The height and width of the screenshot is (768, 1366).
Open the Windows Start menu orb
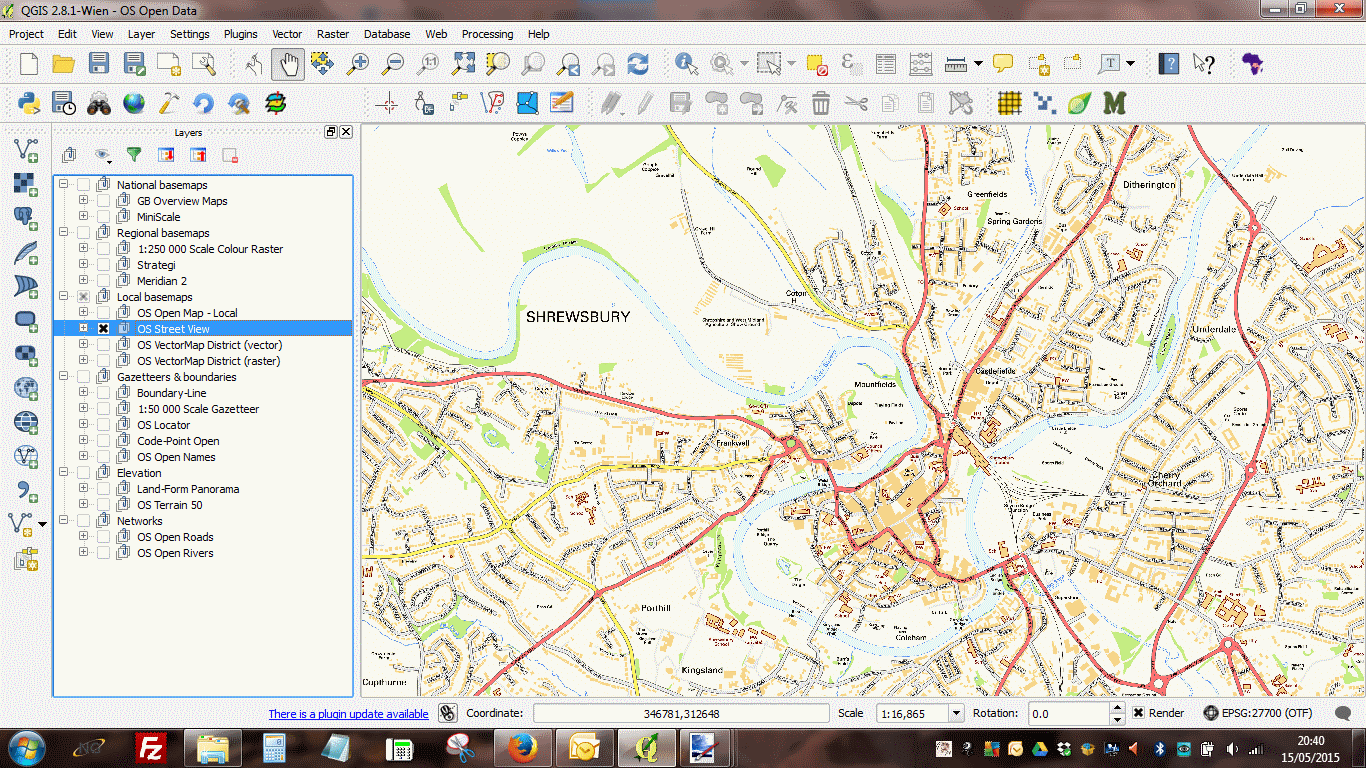(x=25, y=748)
